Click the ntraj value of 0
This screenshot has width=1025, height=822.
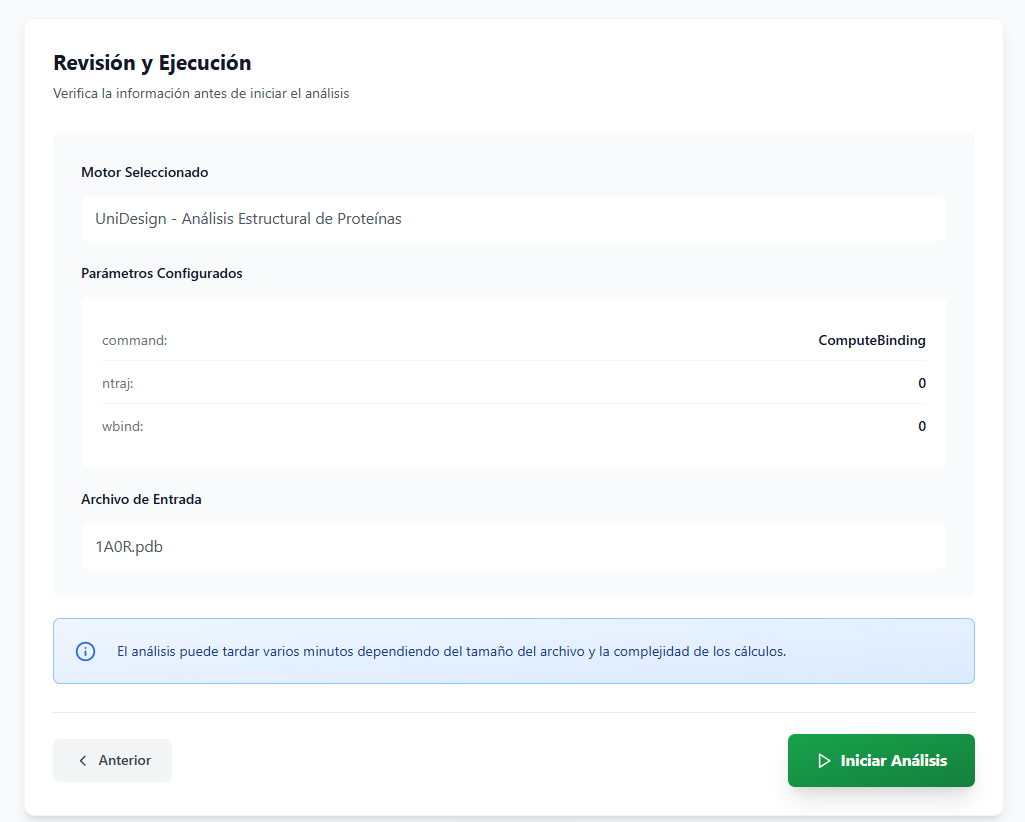(x=921, y=383)
